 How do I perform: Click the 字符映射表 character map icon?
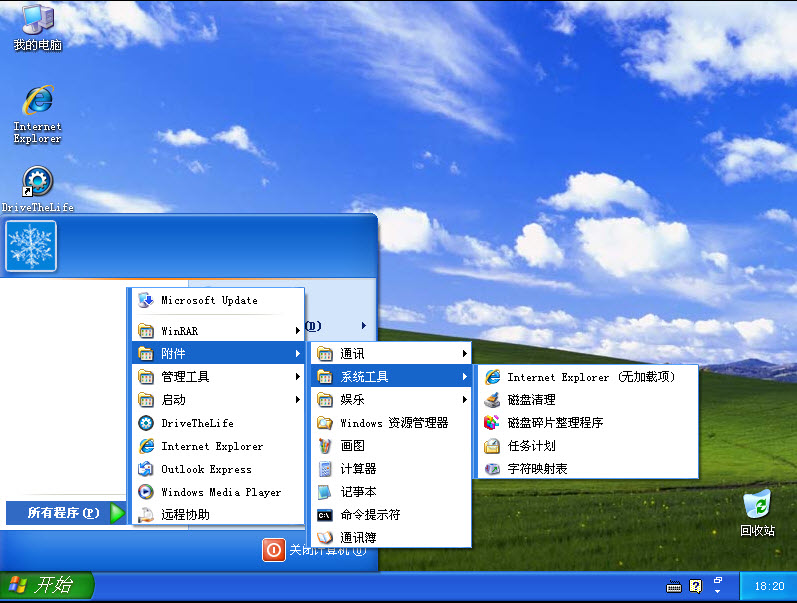(x=492, y=469)
